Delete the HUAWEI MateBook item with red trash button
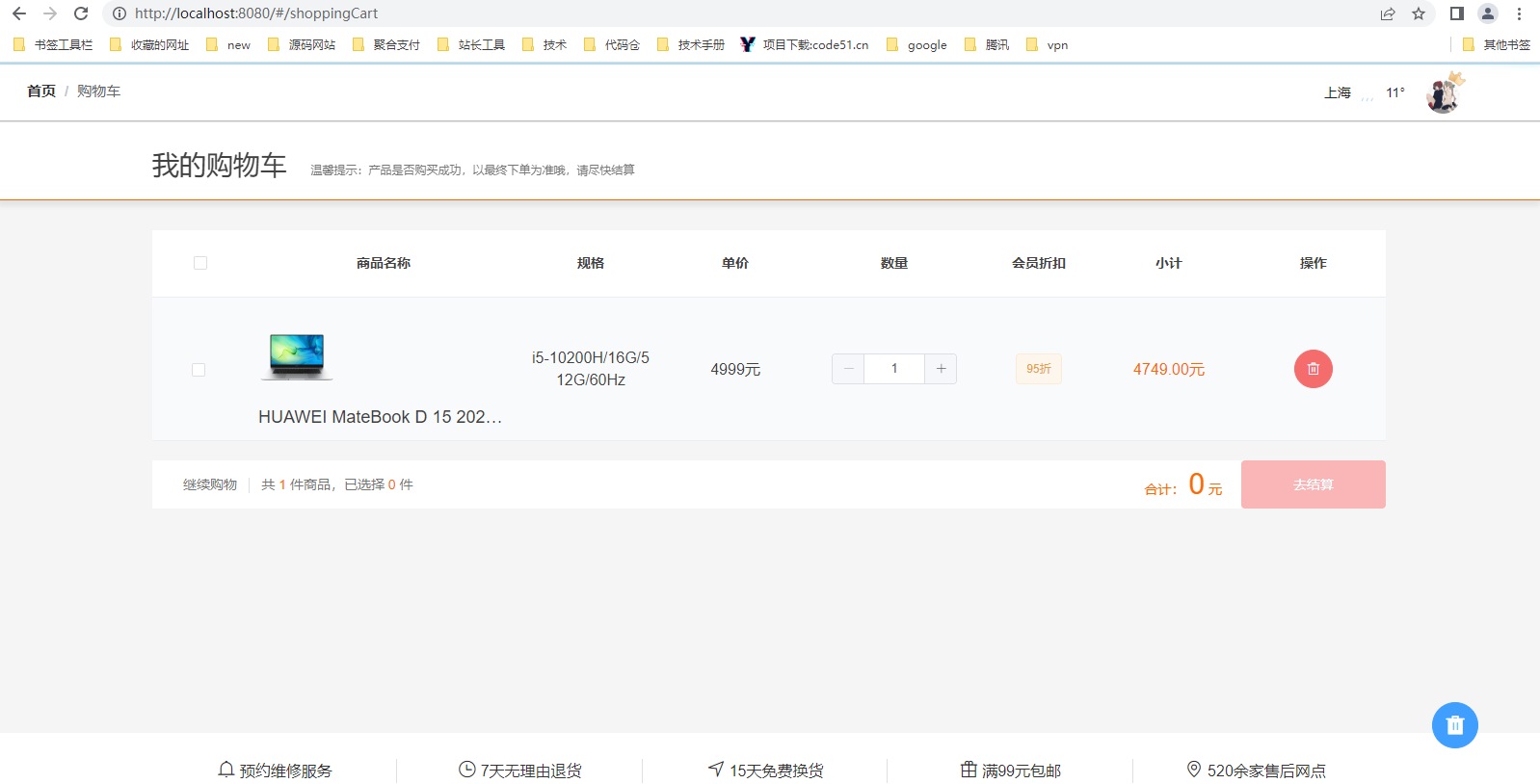The image size is (1540, 784). tap(1313, 369)
